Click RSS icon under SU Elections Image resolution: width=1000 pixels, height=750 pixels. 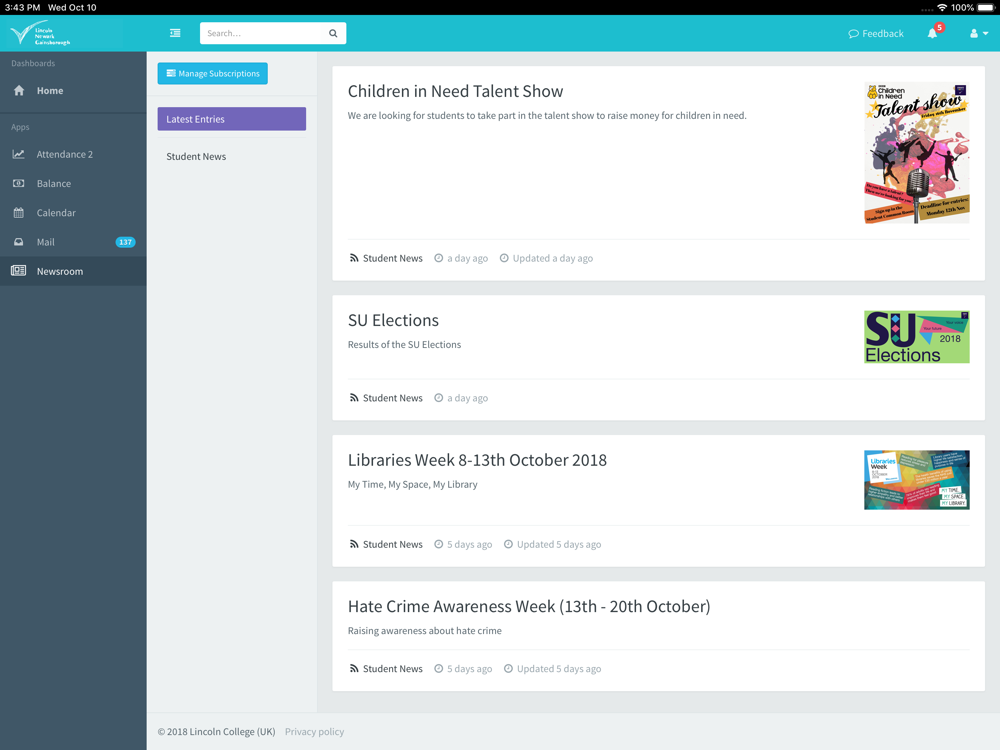pos(354,398)
